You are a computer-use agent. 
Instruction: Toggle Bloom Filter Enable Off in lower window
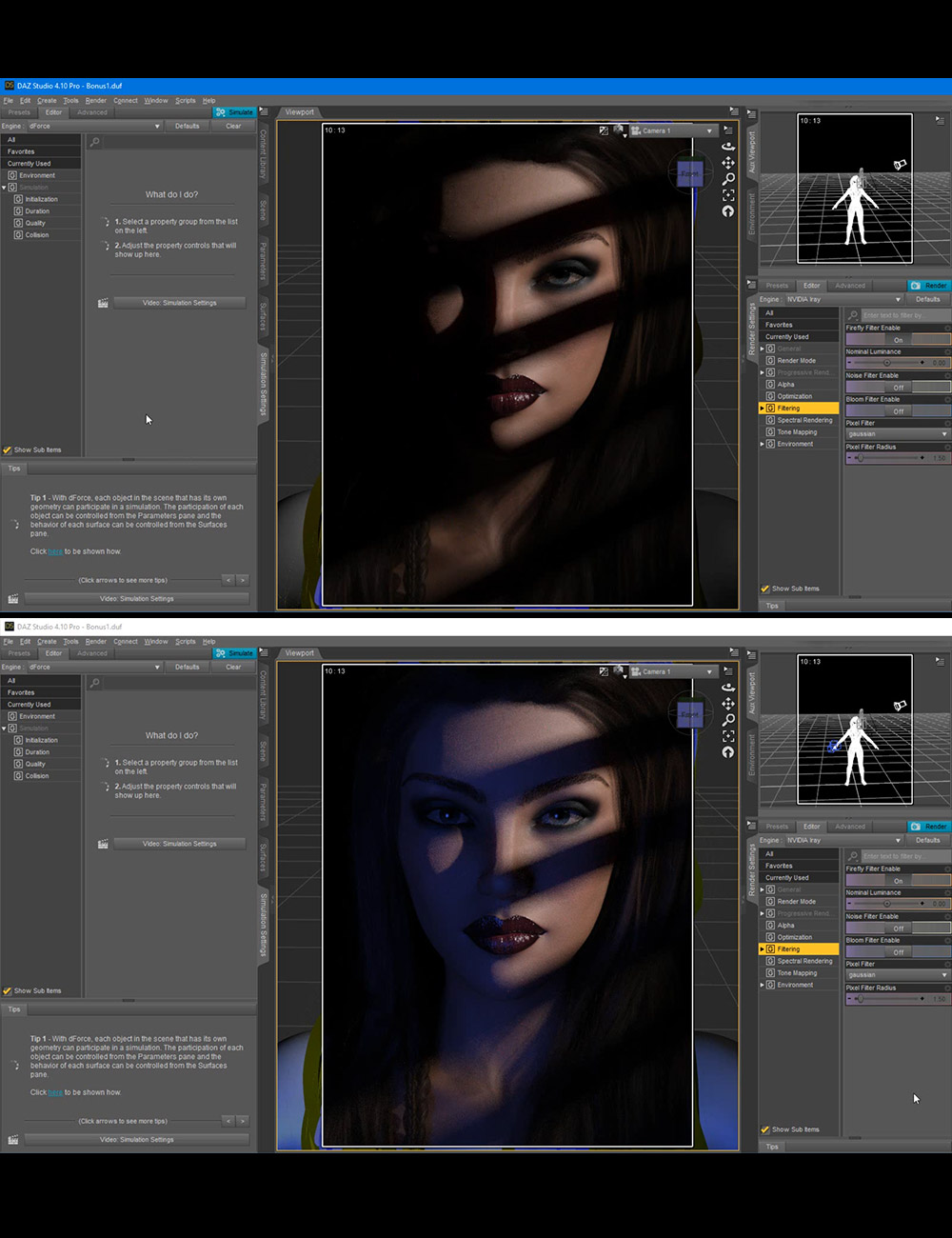(898, 952)
